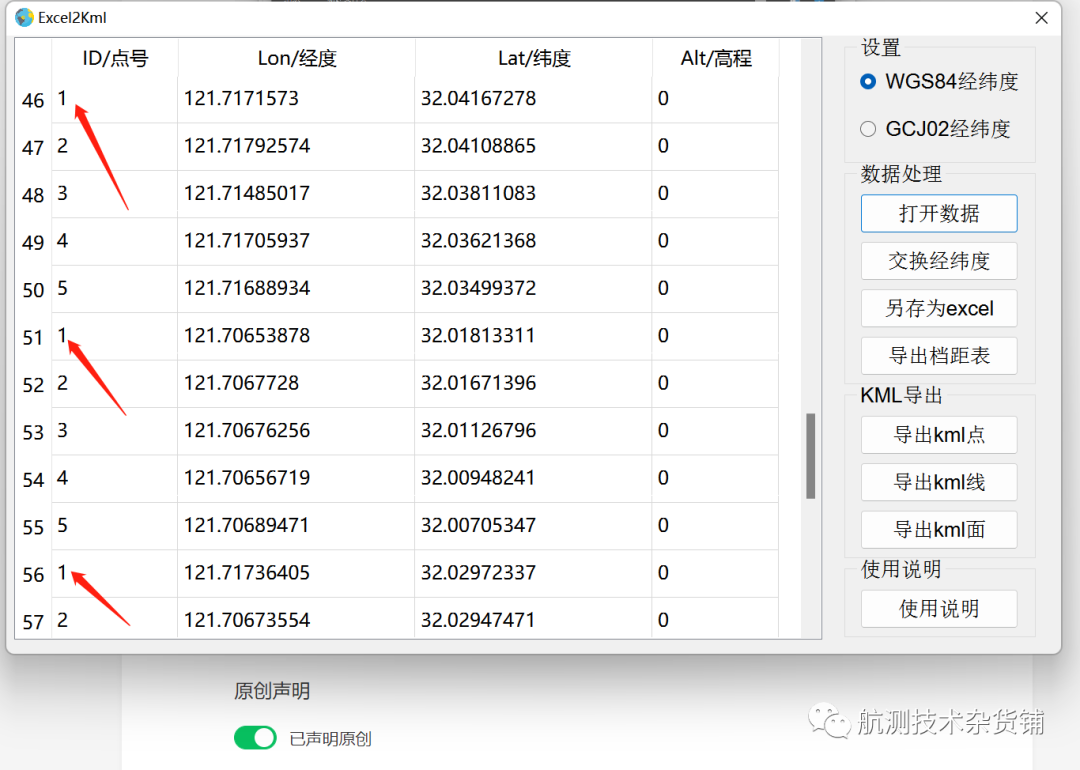Click the 交换经纬度 button
The image size is (1080, 770).
(x=938, y=261)
